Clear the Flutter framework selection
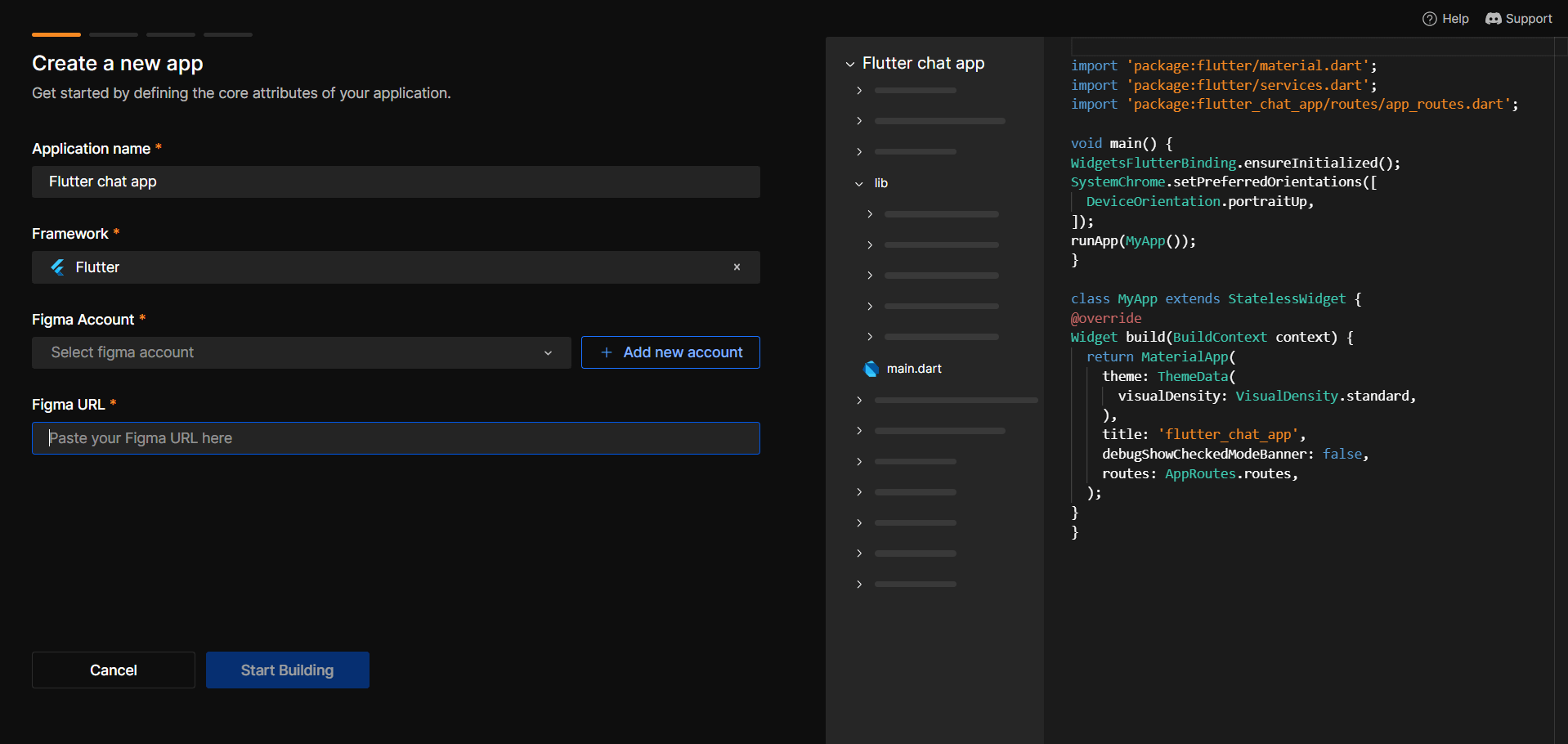The height and width of the screenshot is (744, 1568). pyautogui.click(x=737, y=267)
